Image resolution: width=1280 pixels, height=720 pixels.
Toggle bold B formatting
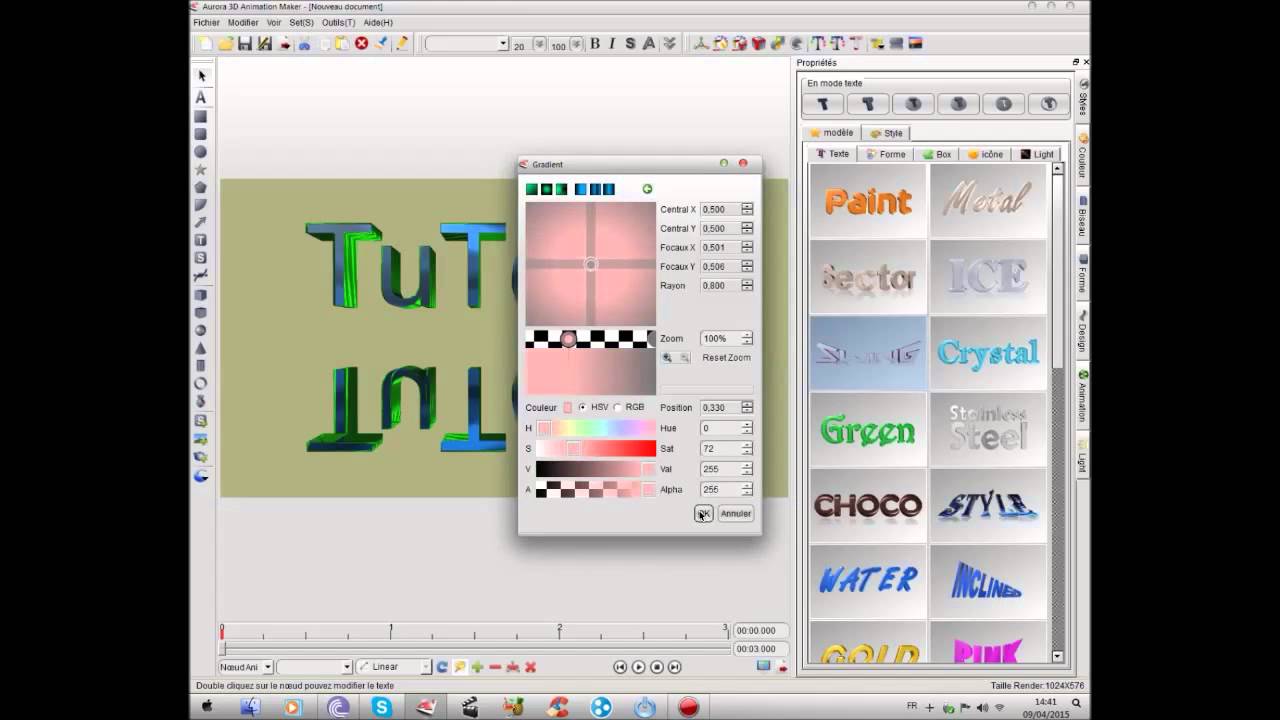point(595,44)
